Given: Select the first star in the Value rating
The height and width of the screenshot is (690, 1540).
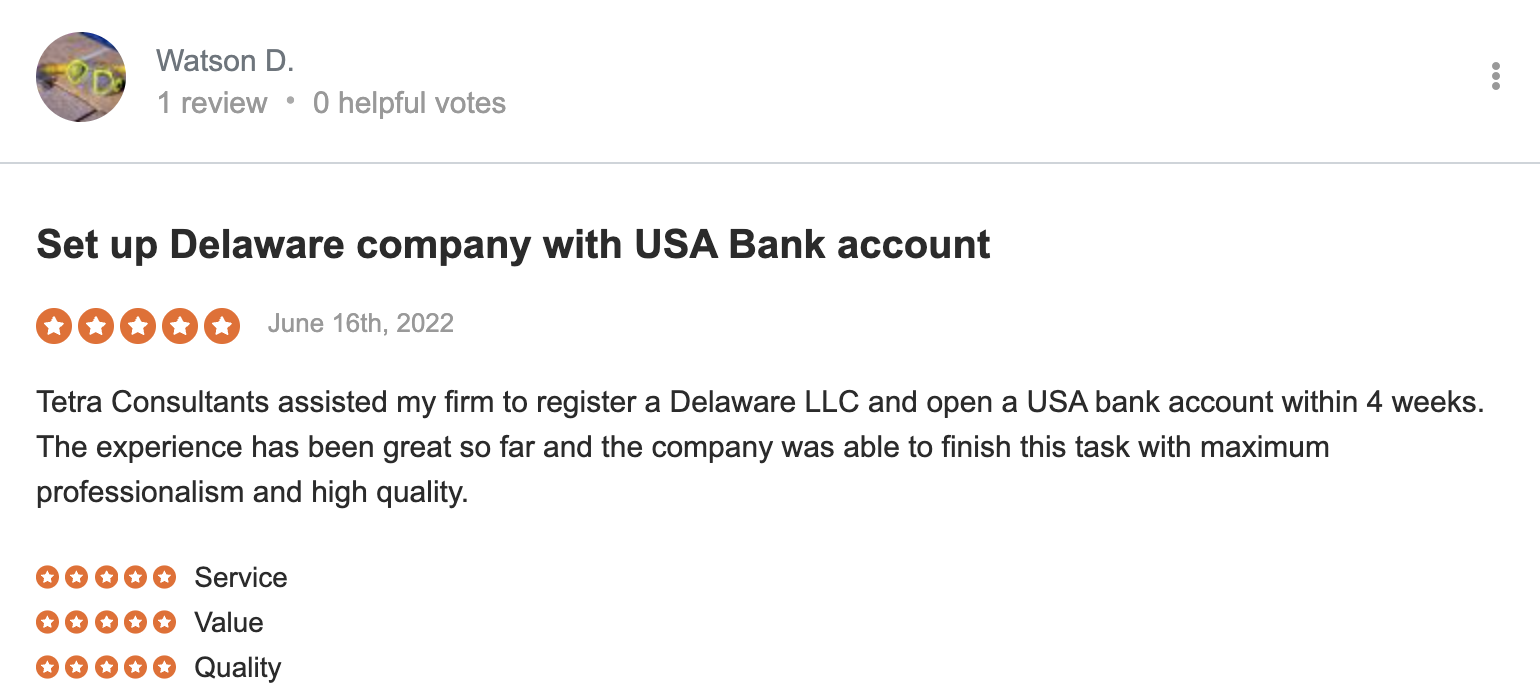Looking at the screenshot, I should click(x=46, y=622).
